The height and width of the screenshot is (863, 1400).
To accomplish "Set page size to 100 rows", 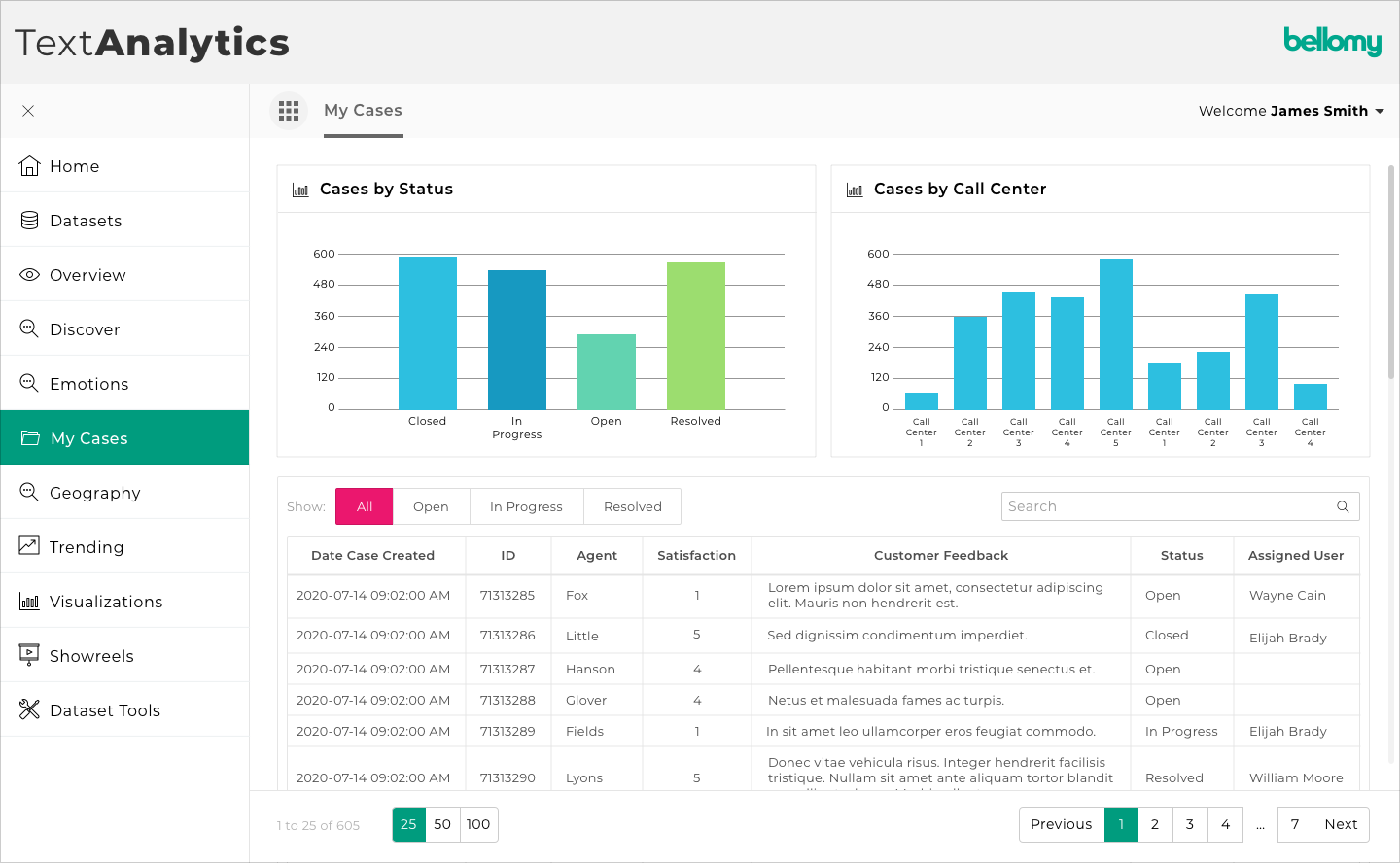I will [x=478, y=824].
